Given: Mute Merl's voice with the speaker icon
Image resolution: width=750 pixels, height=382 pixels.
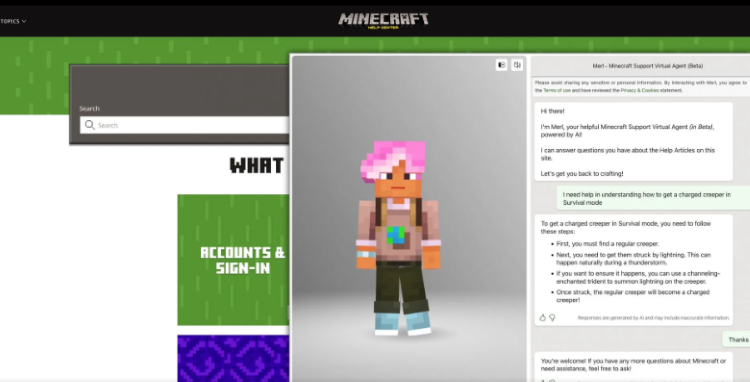Looking at the screenshot, I should pos(517,65).
